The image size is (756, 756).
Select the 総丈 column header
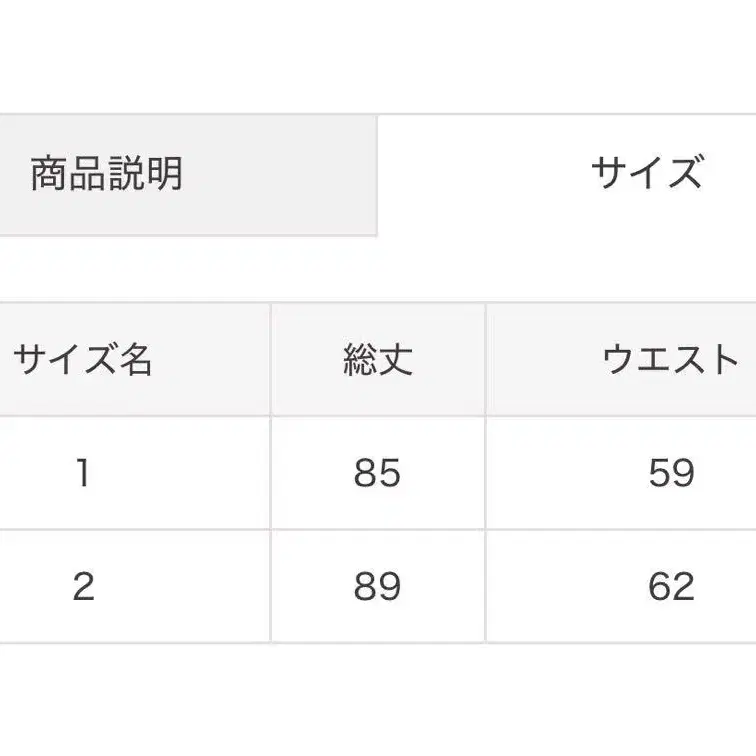pyautogui.click(x=377, y=360)
